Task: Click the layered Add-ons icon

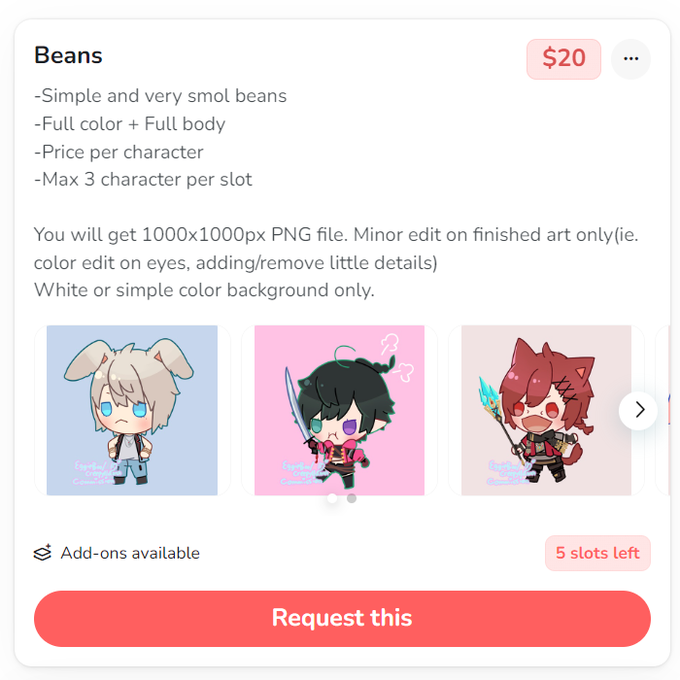Action: pos(42,553)
